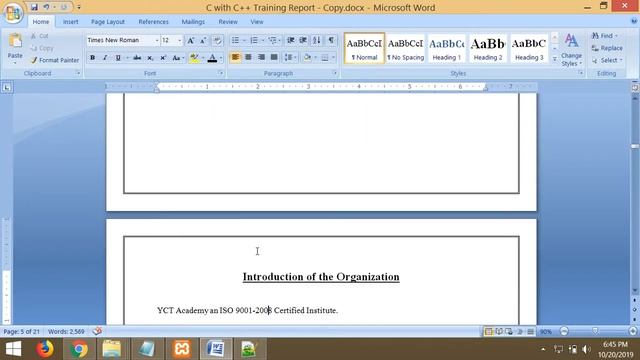Shrink font size icon

[203, 40]
